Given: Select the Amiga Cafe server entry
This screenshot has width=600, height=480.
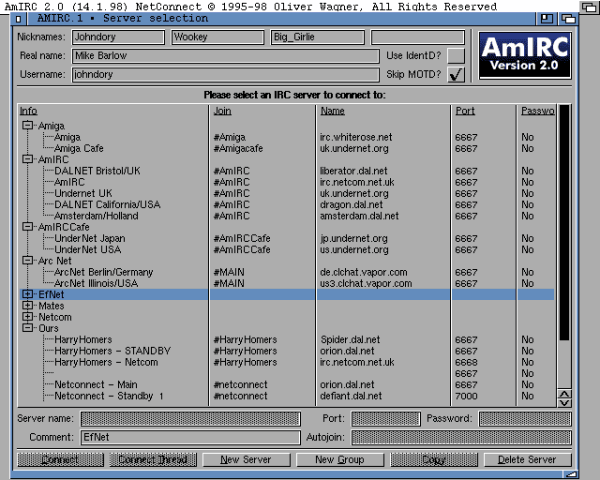Looking at the screenshot, I should point(78,148).
